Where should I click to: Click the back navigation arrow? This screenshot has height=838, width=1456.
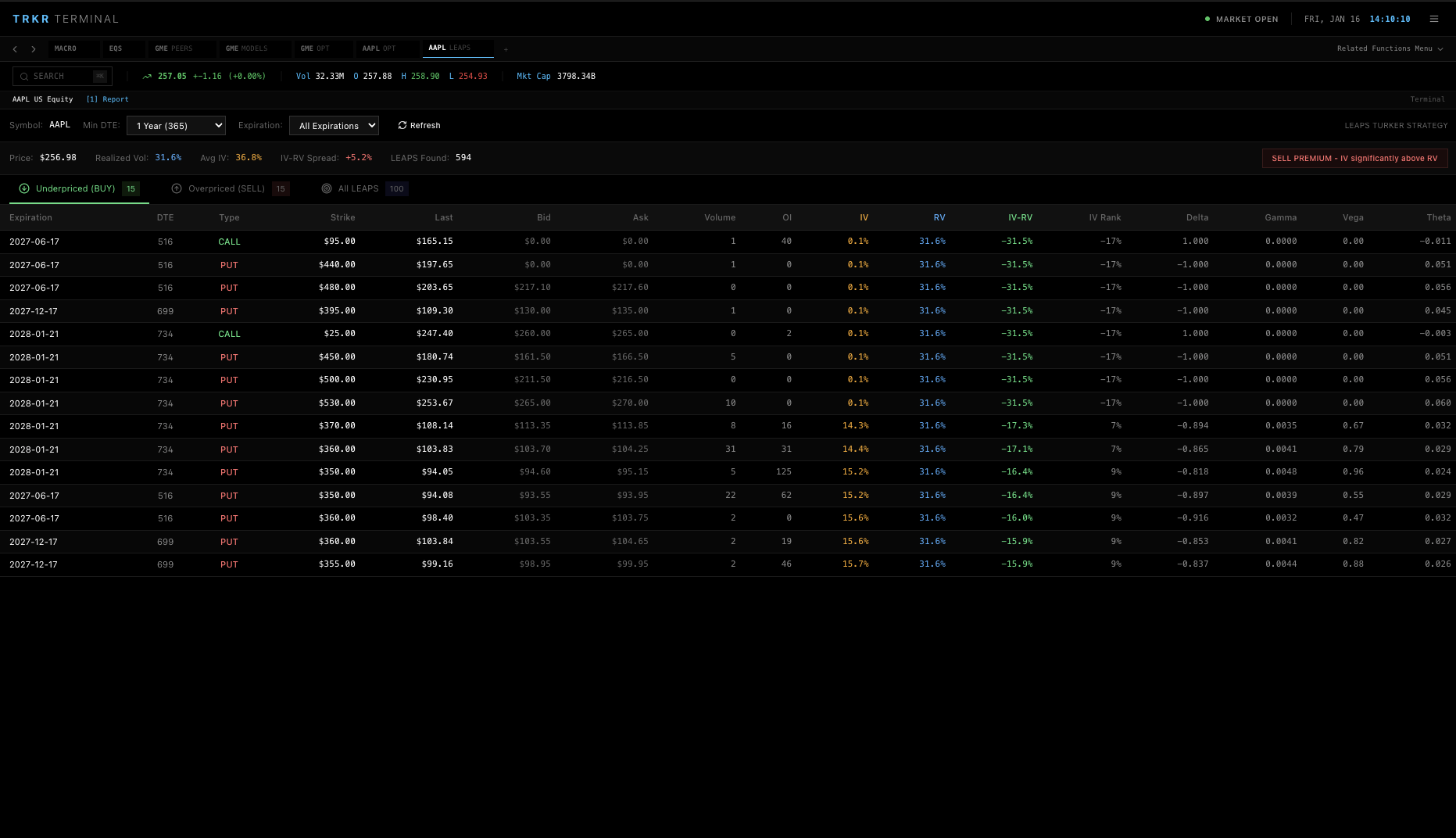(15, 48)
